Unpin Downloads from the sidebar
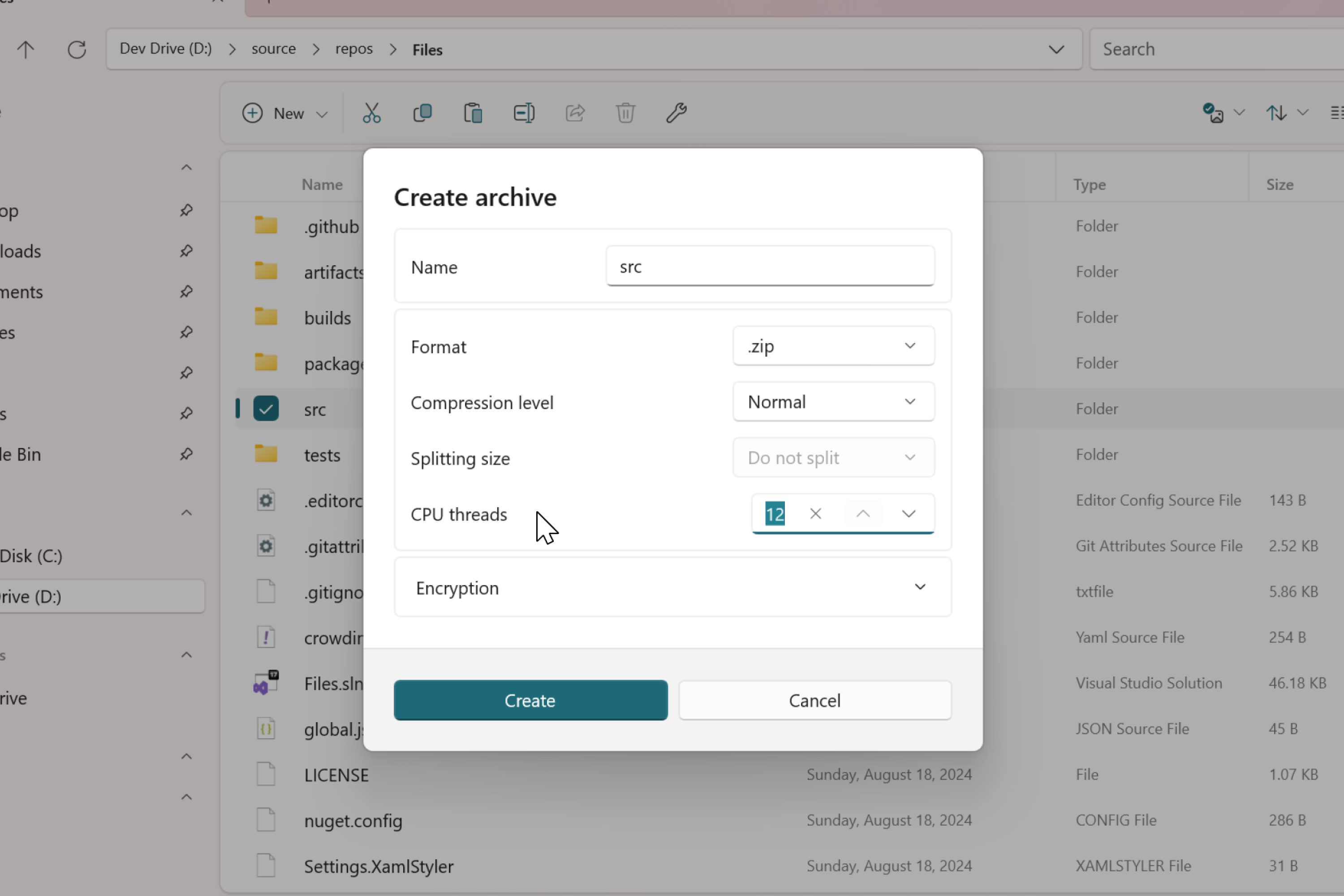The image size is (1344, 896). [186, 251]
